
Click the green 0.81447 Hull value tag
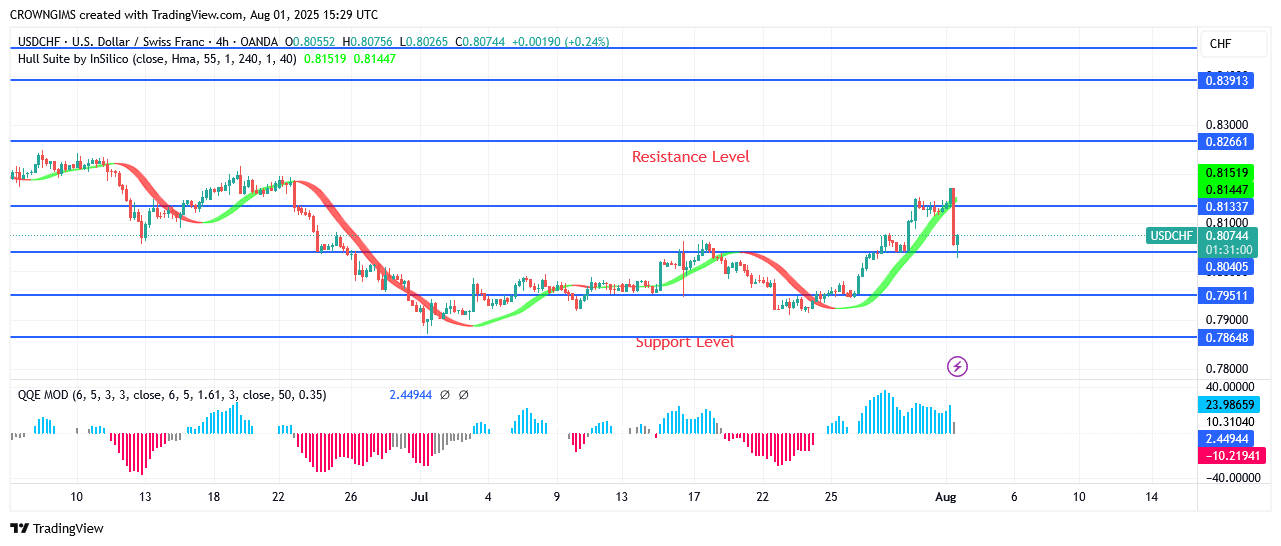point(1227,189)
